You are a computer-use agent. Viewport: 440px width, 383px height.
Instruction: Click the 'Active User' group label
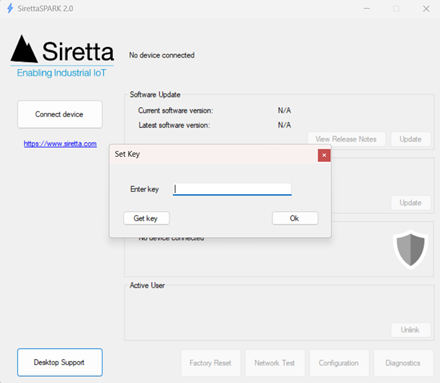click(x=147, y=285)
